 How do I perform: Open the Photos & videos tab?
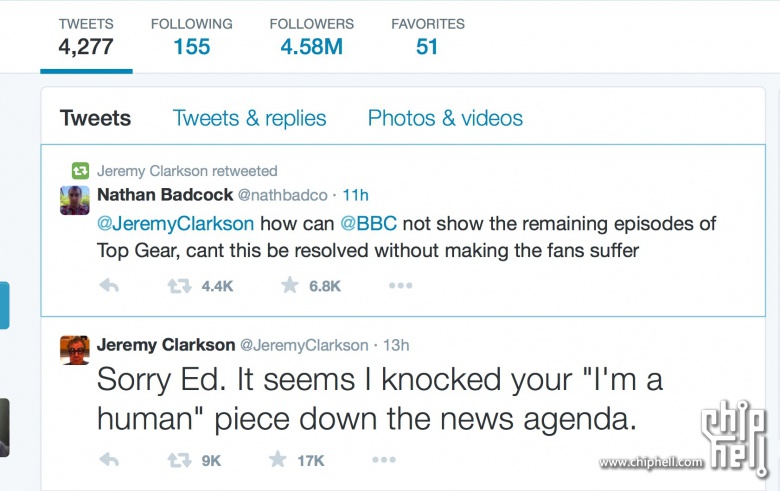[445, 118]
